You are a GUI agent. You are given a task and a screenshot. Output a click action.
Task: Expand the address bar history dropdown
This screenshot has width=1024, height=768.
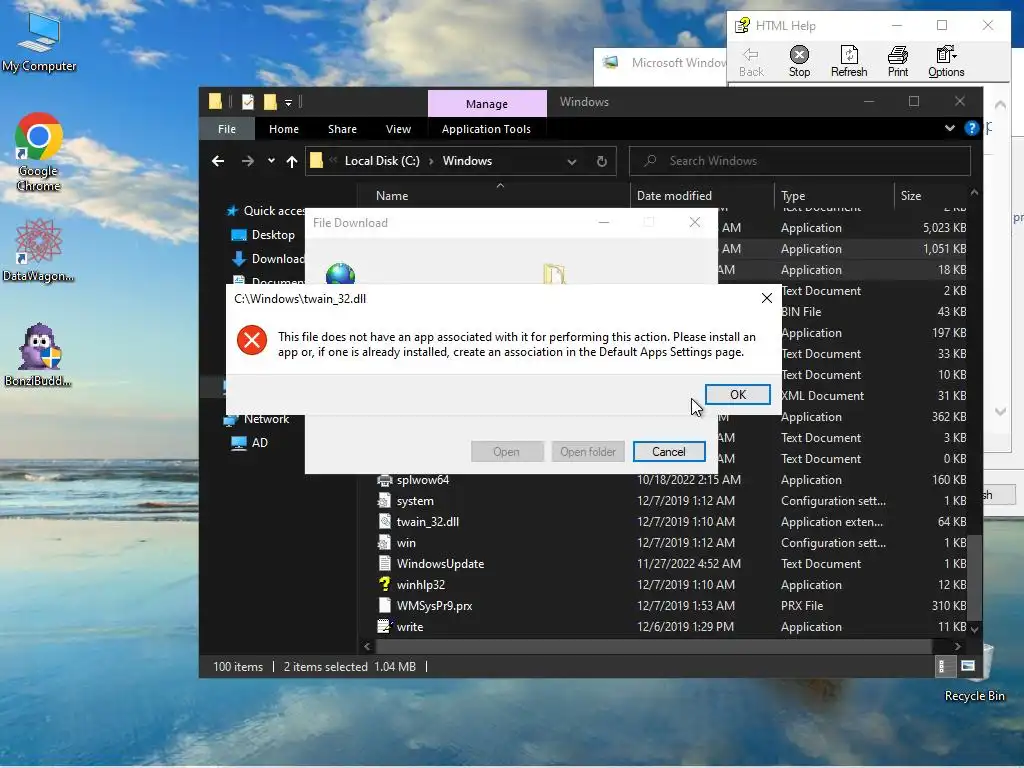point(571,161)
